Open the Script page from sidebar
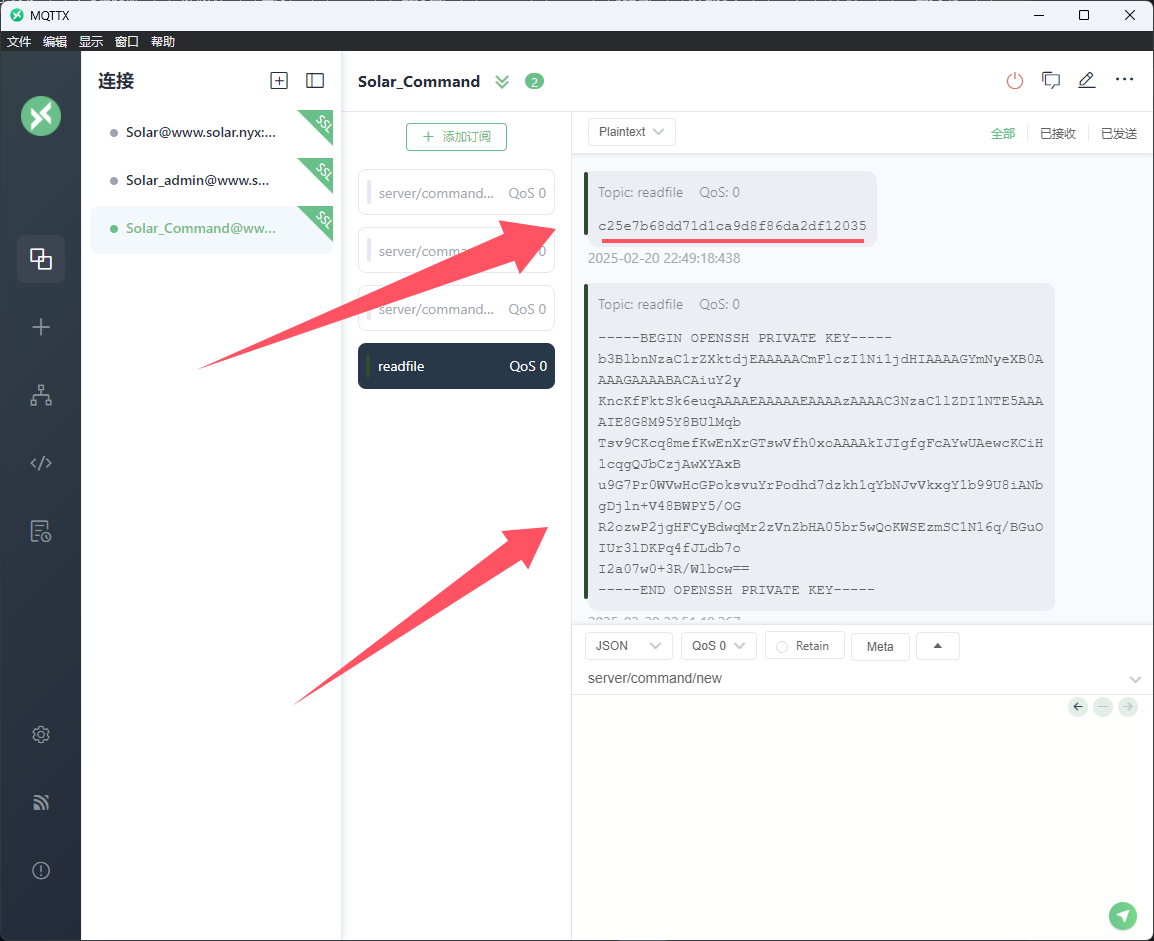This screenshot has width=1154, height=941. tap(41, 463)
